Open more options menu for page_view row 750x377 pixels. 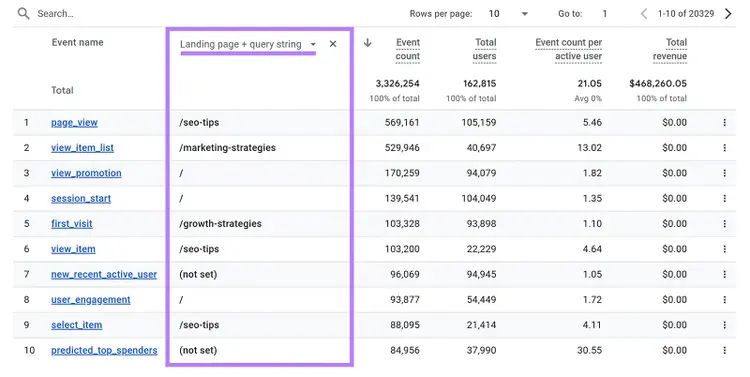pyautogui.click(x=725, y=122)
